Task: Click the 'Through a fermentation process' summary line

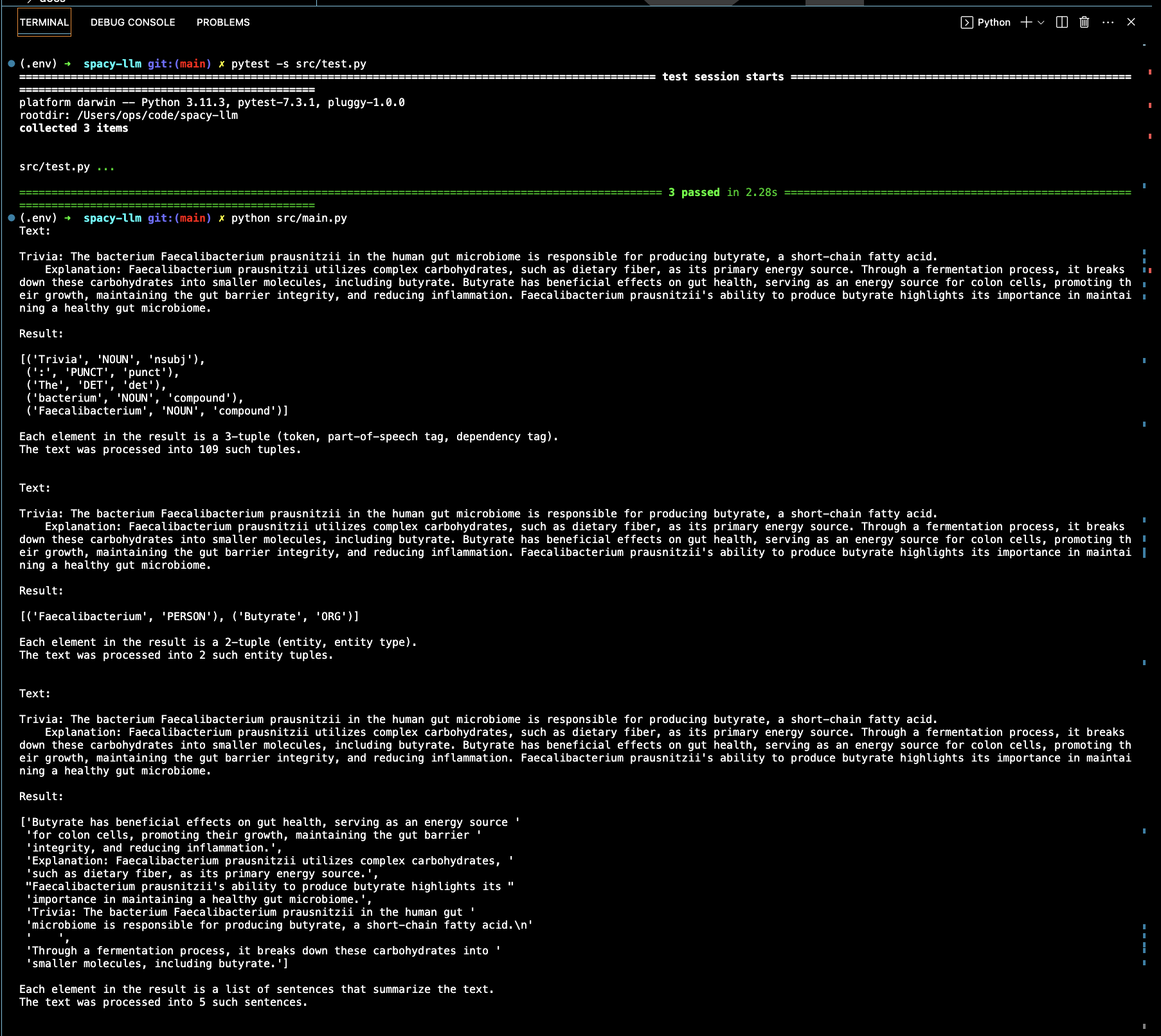Action: [x=263, y=951]
